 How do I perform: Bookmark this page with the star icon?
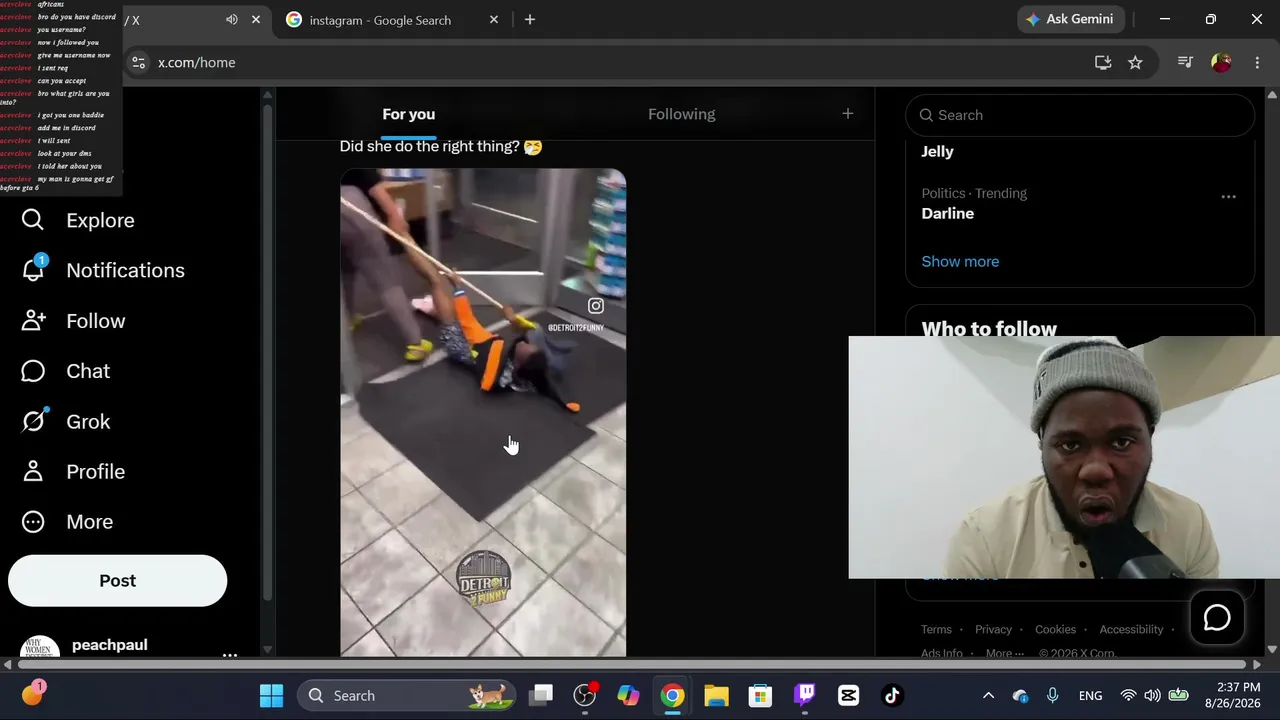pos(1135,62)
